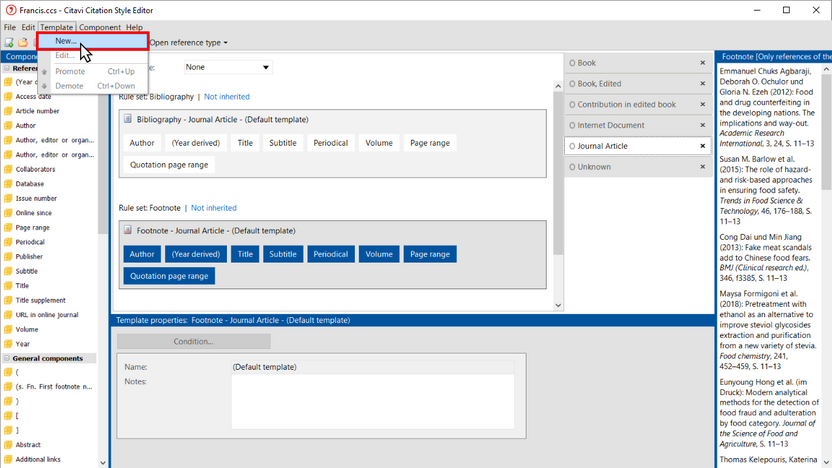Click the Article number component icon

coord(8,111)
